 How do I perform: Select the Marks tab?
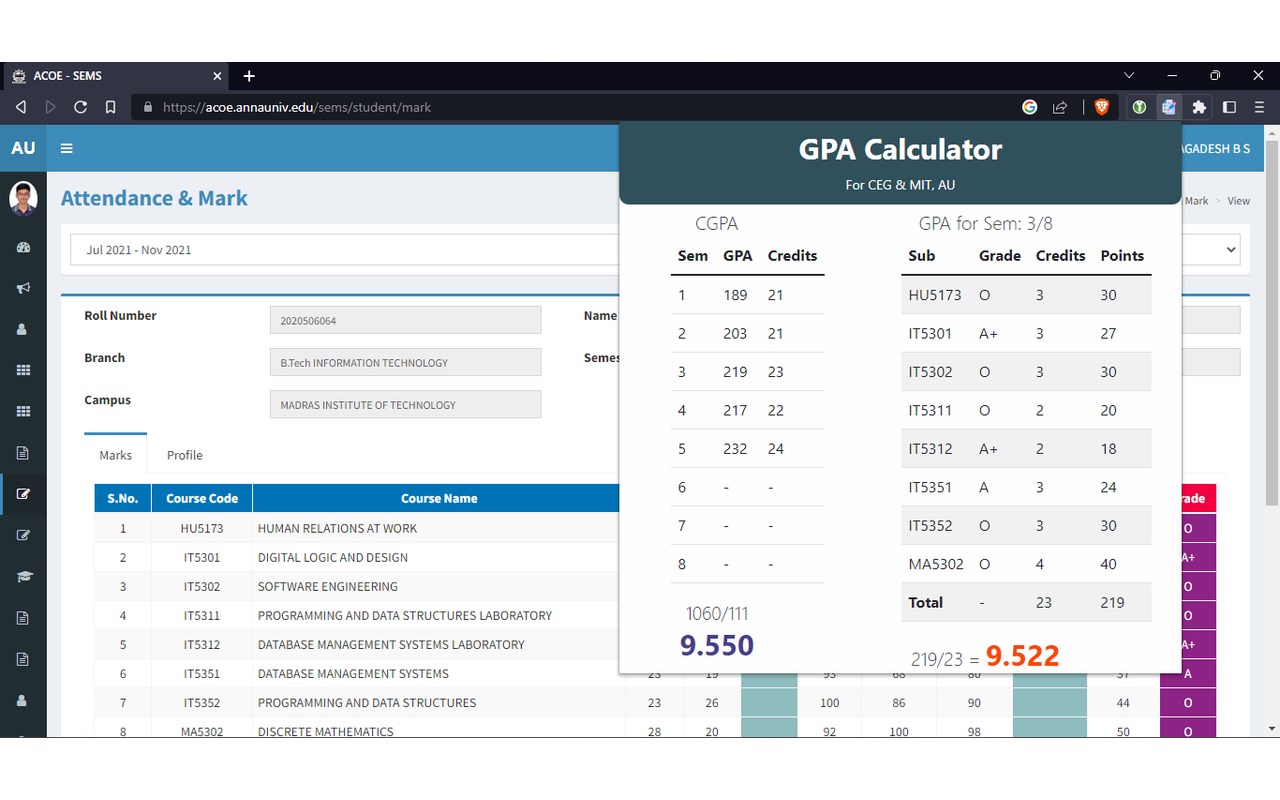click(115, 455)
